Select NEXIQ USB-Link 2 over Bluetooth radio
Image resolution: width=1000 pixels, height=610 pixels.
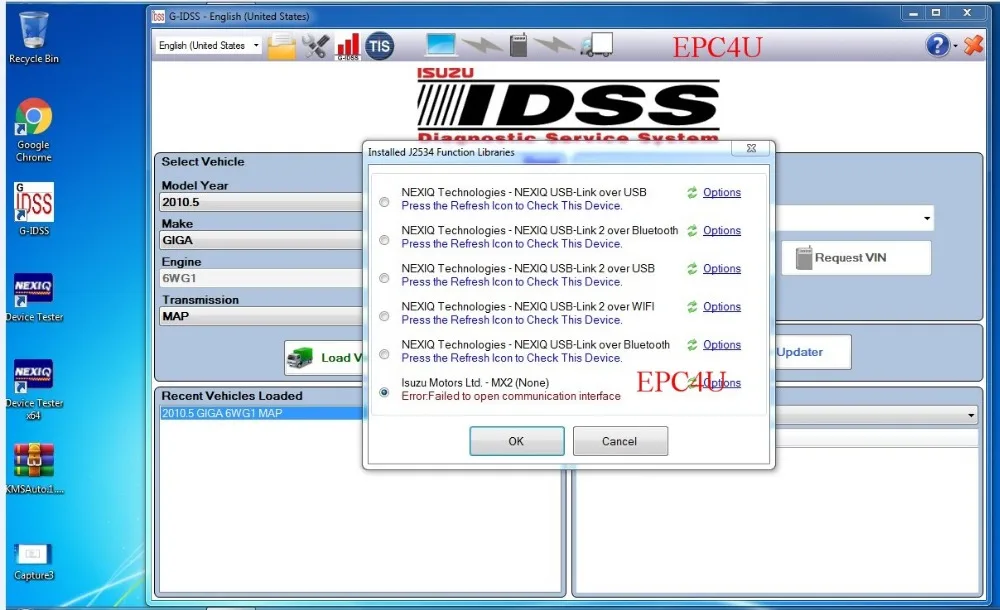(384, 240)
